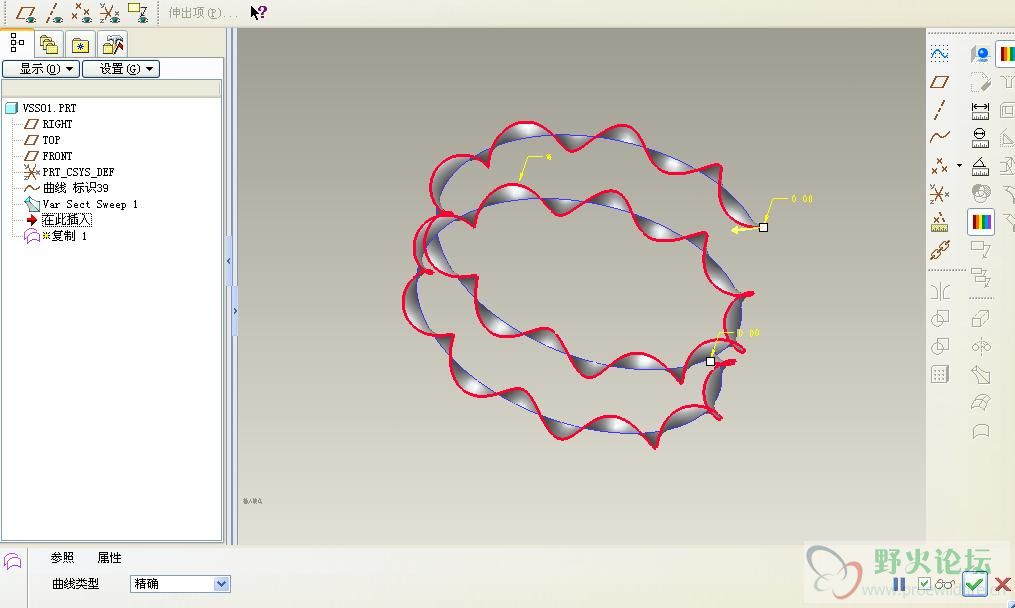Screen dimensions: 1015x608
Task: Toggle datum axis display
Action: 54,13
